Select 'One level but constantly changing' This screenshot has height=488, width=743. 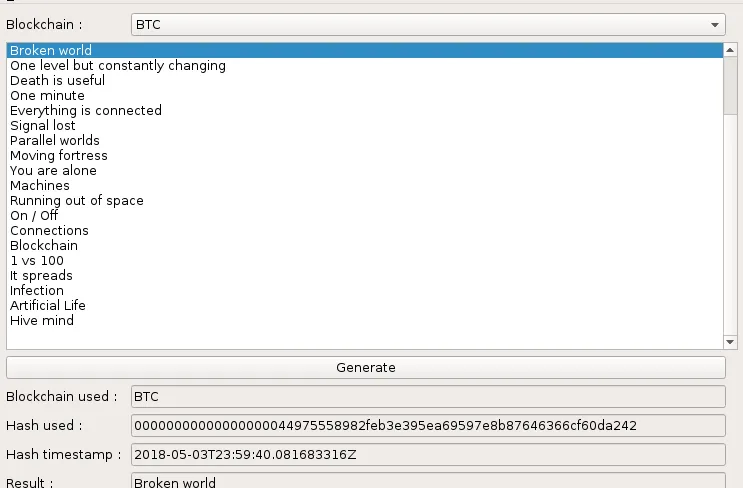pos(365,65)
